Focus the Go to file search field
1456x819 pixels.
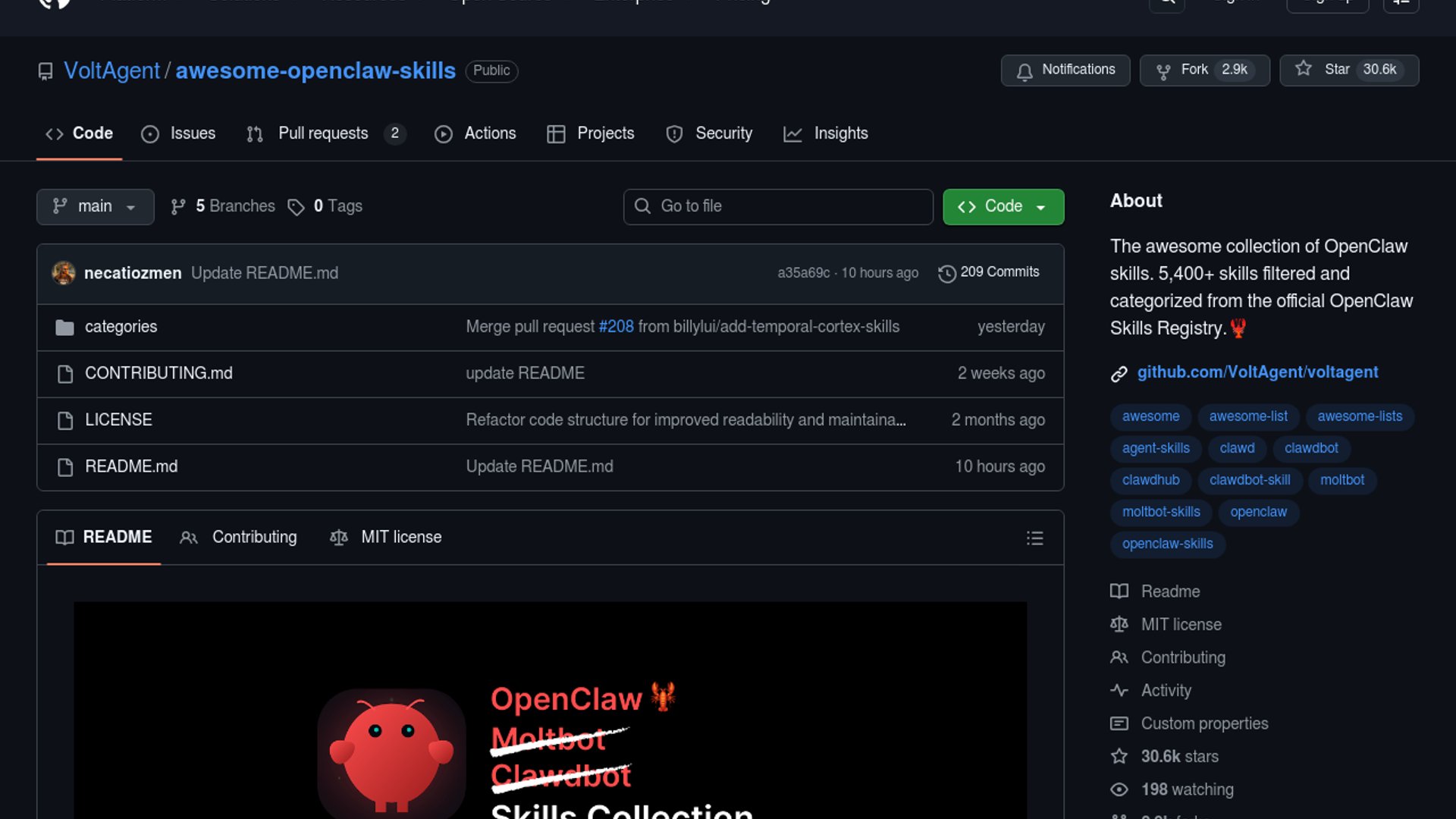778,206
